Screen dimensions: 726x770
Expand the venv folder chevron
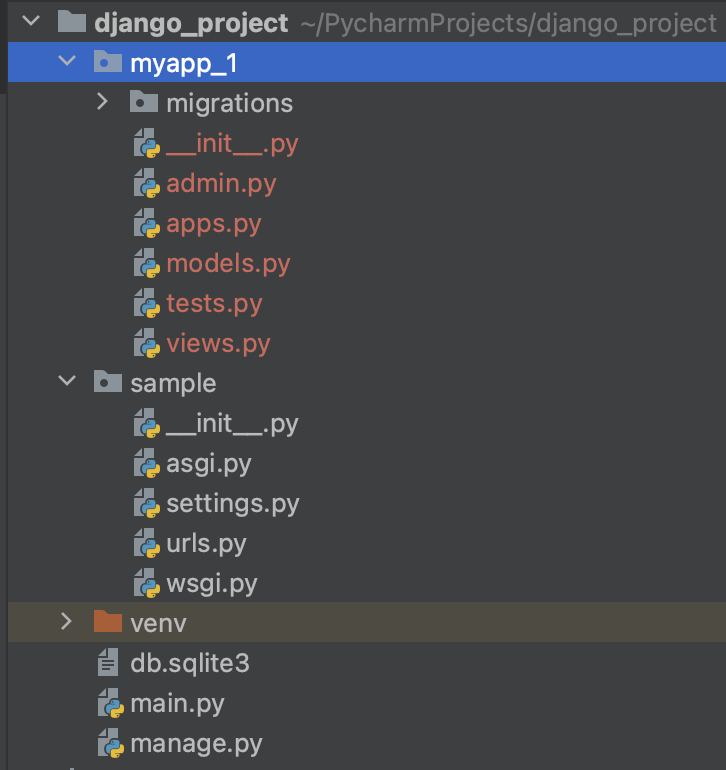point(66,622)
